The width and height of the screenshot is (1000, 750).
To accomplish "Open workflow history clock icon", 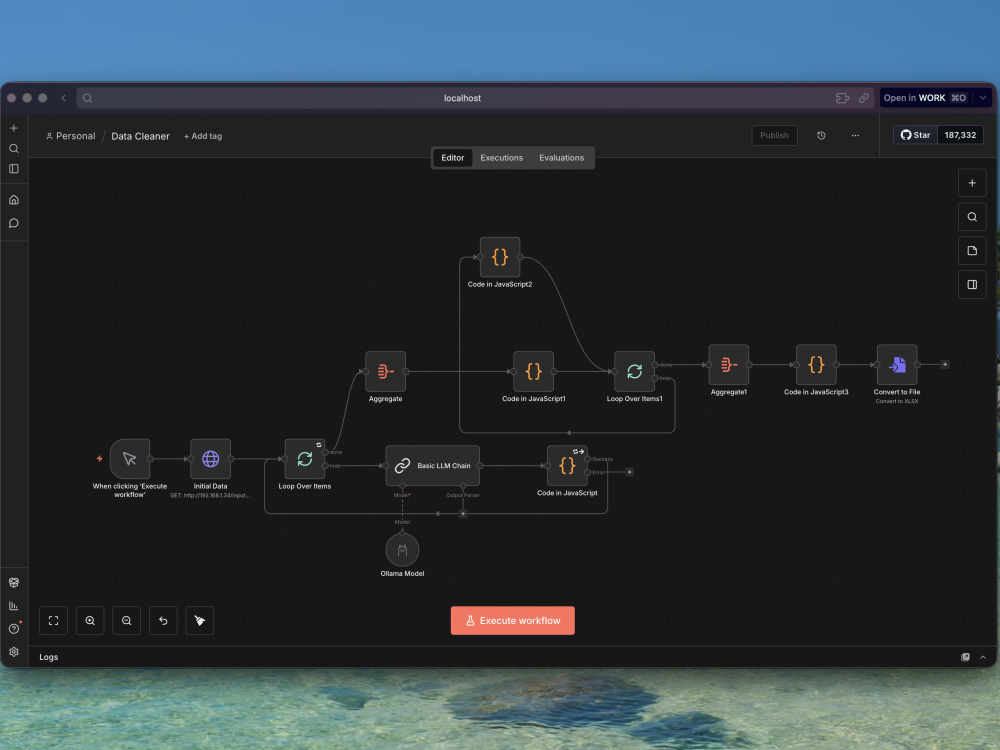I will click(x=821, y=135).
